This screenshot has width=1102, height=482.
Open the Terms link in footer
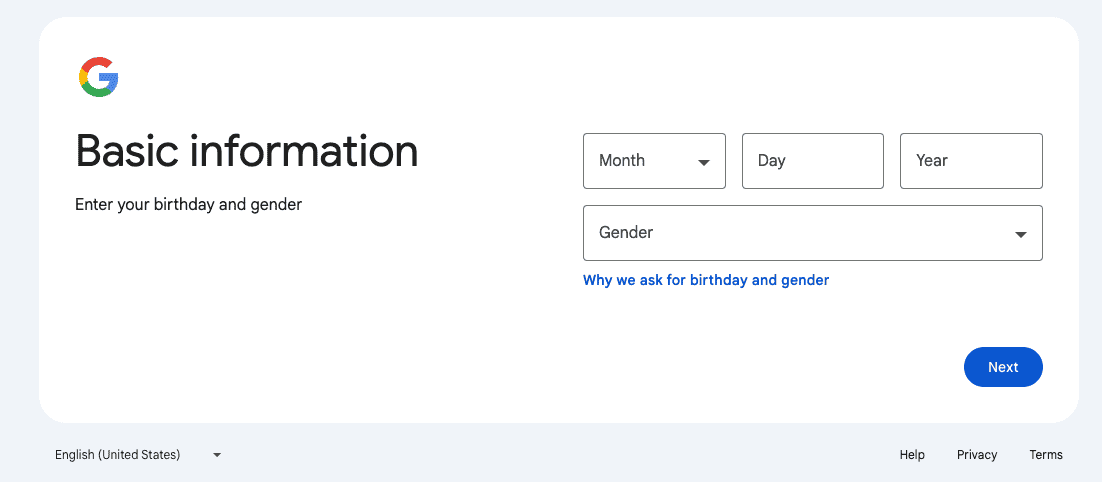1046,455
